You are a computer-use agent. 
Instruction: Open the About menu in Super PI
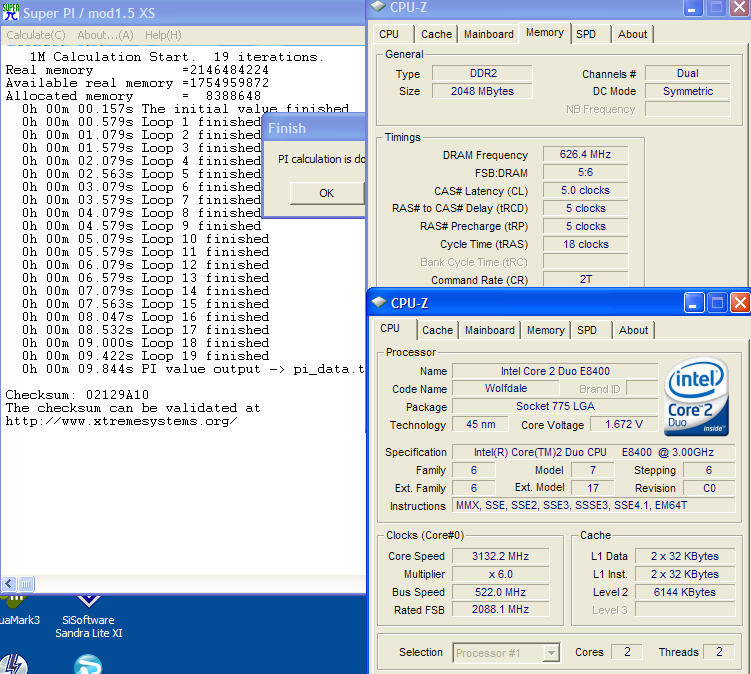[105, 35]
